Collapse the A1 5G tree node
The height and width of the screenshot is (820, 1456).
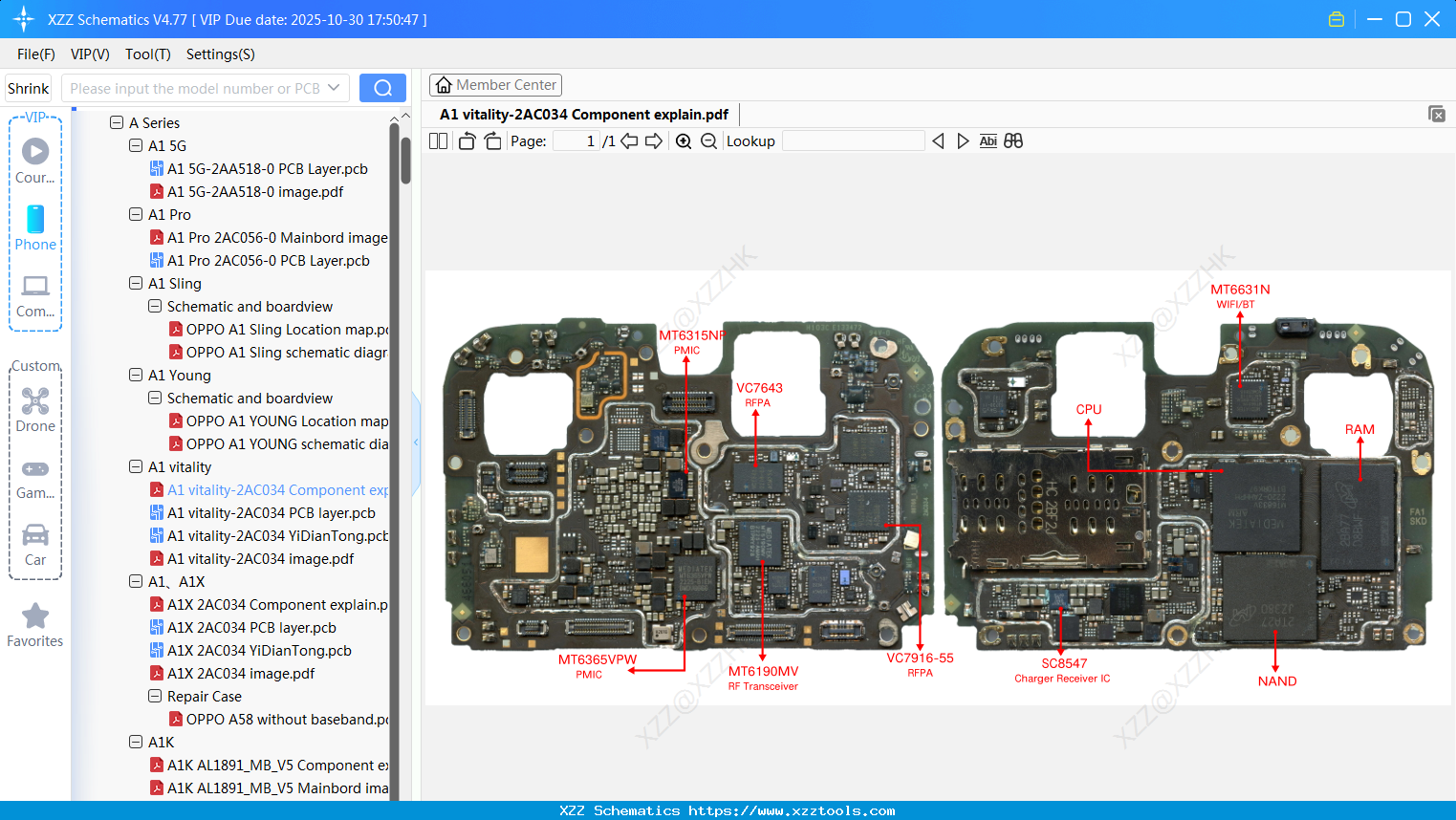point(135,145)
